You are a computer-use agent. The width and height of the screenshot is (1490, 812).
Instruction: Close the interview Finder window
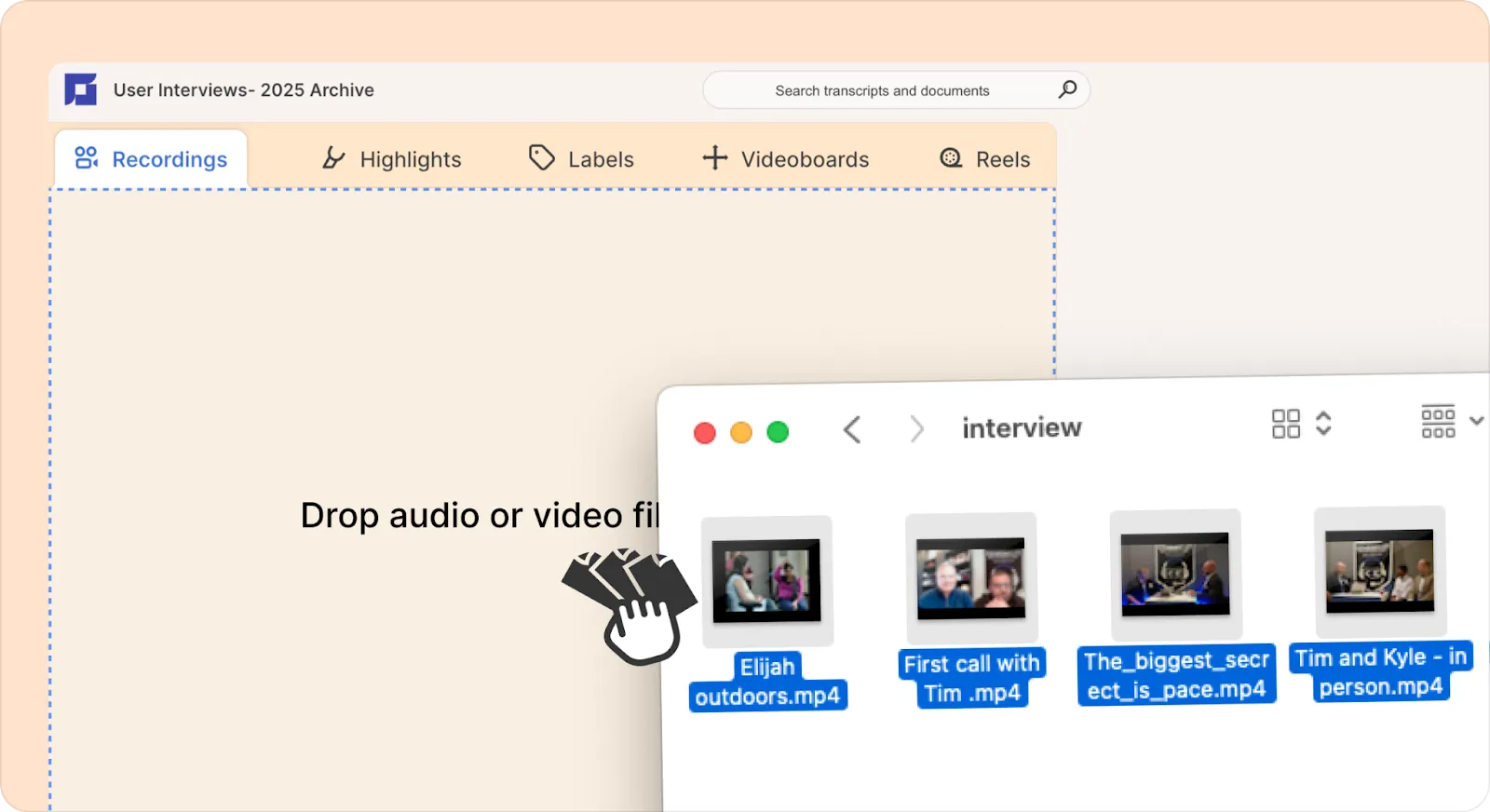pos(705,433)
